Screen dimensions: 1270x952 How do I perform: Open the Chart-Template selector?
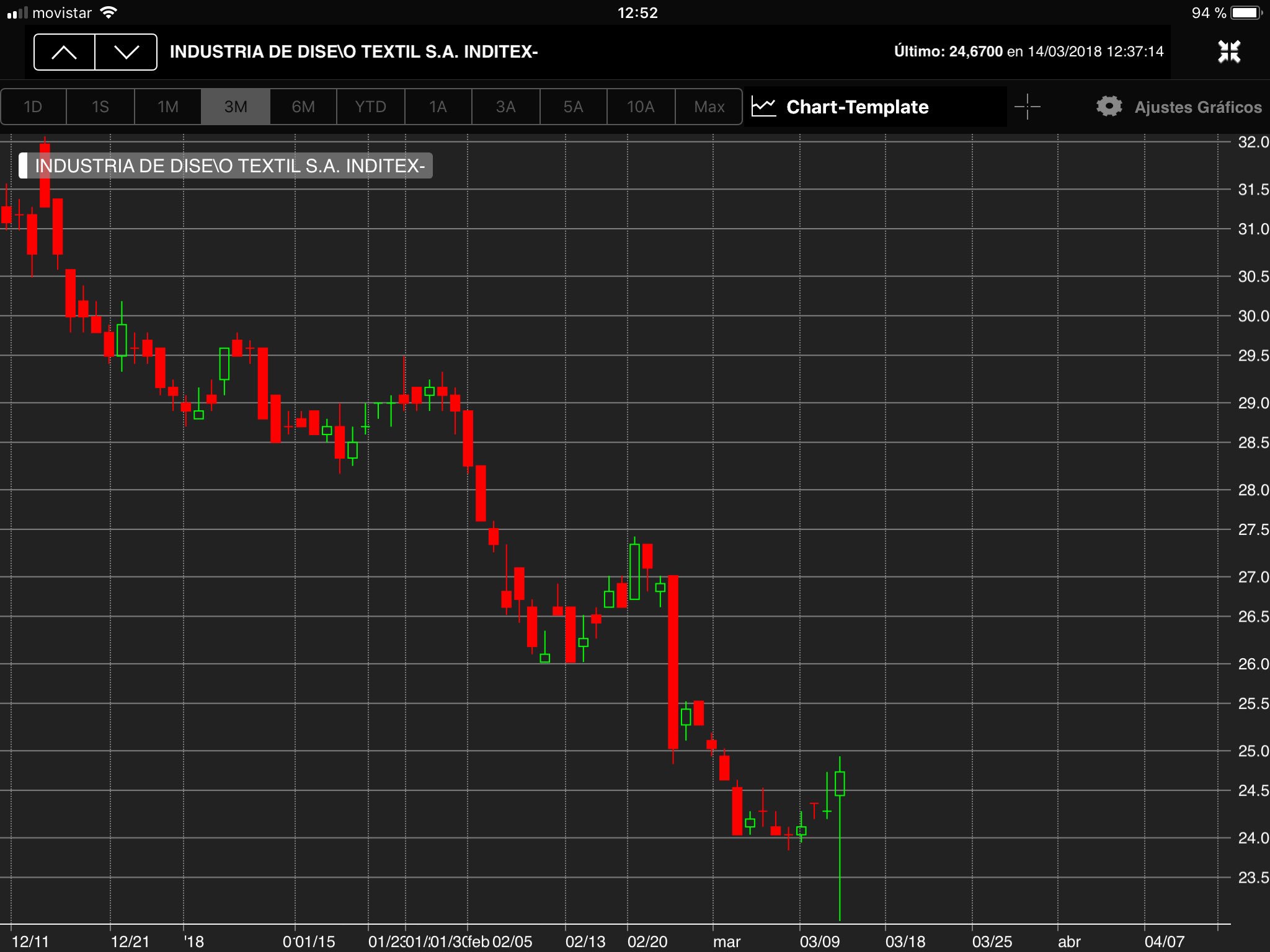(x=858, y=107)
